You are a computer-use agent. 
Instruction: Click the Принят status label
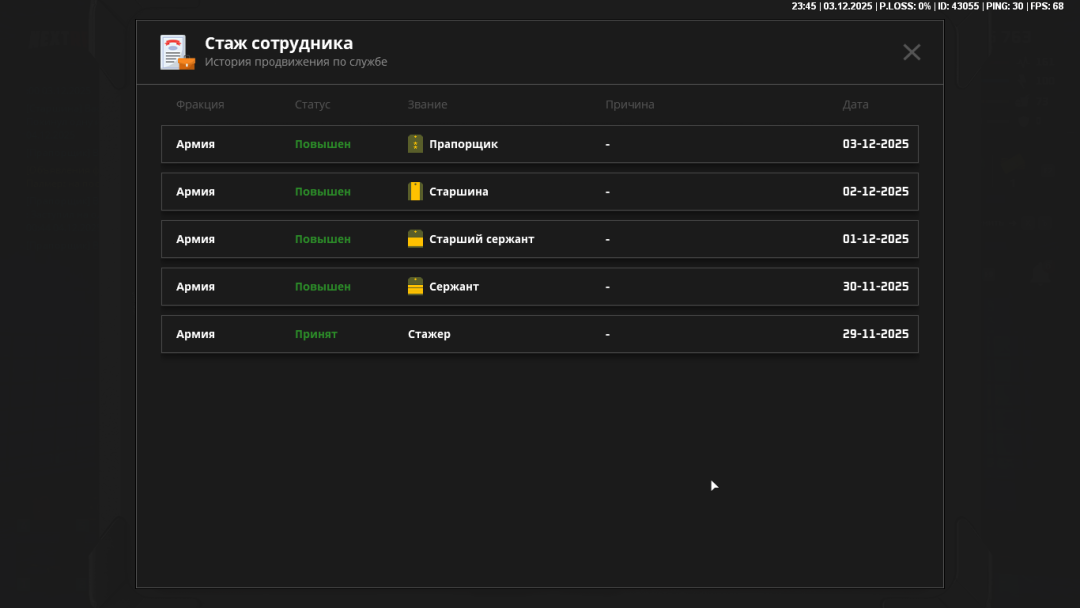(316, 334)
